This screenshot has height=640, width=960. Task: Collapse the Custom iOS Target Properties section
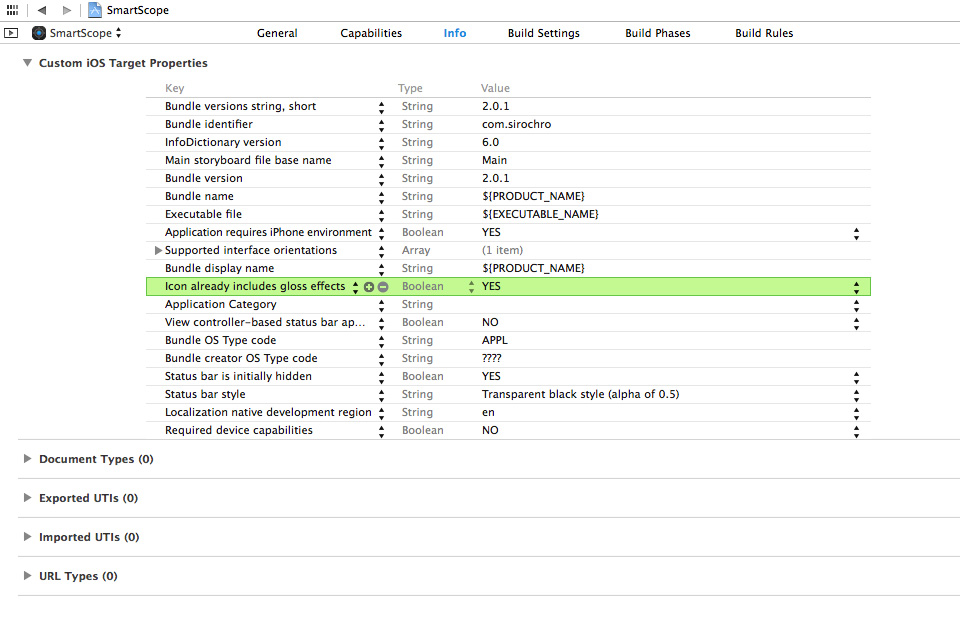tap(27, 62)
